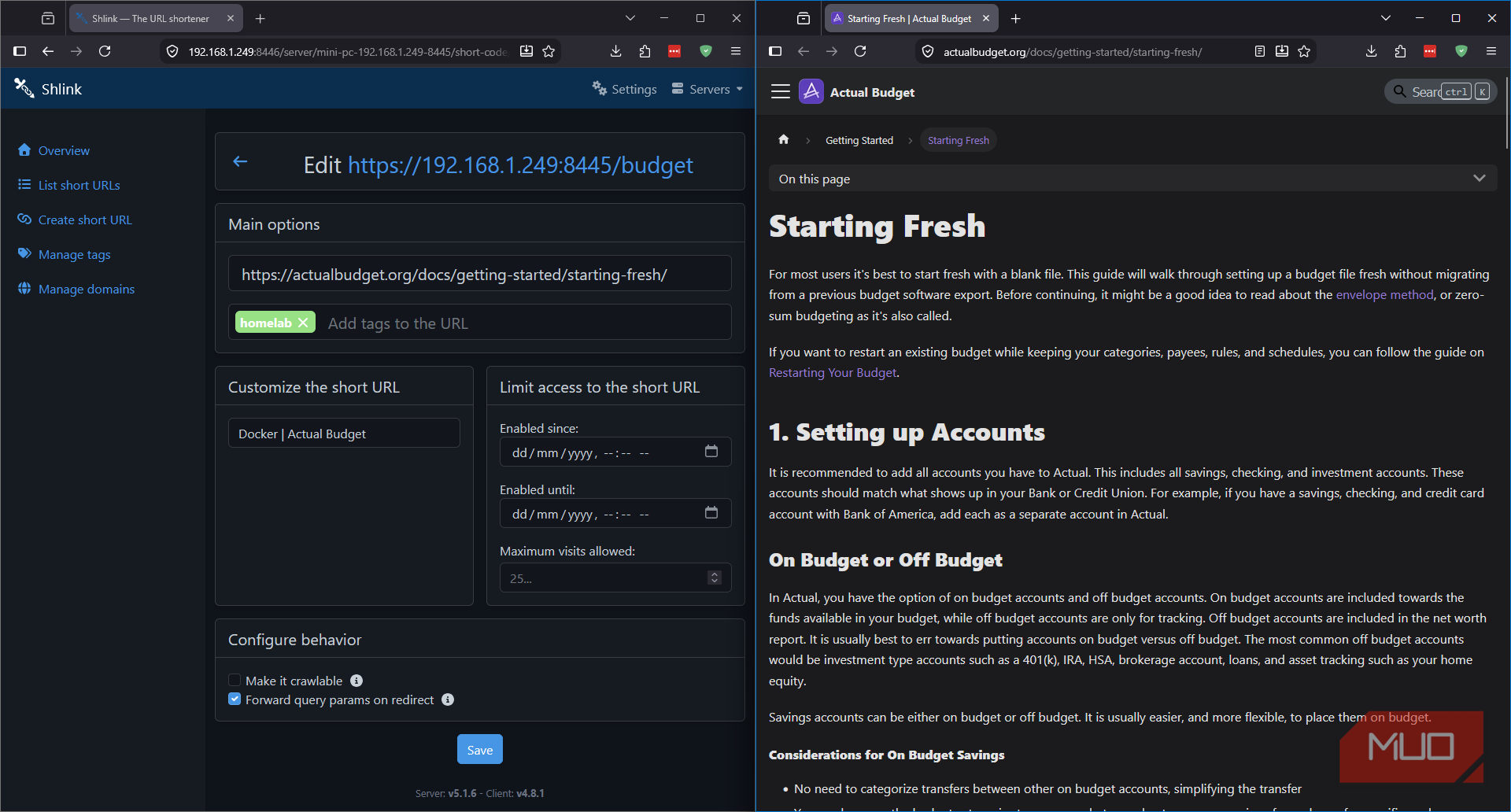Save the short URL changes
The height and width of the screenshot is (812, 1511).
[x=480, y=750]
